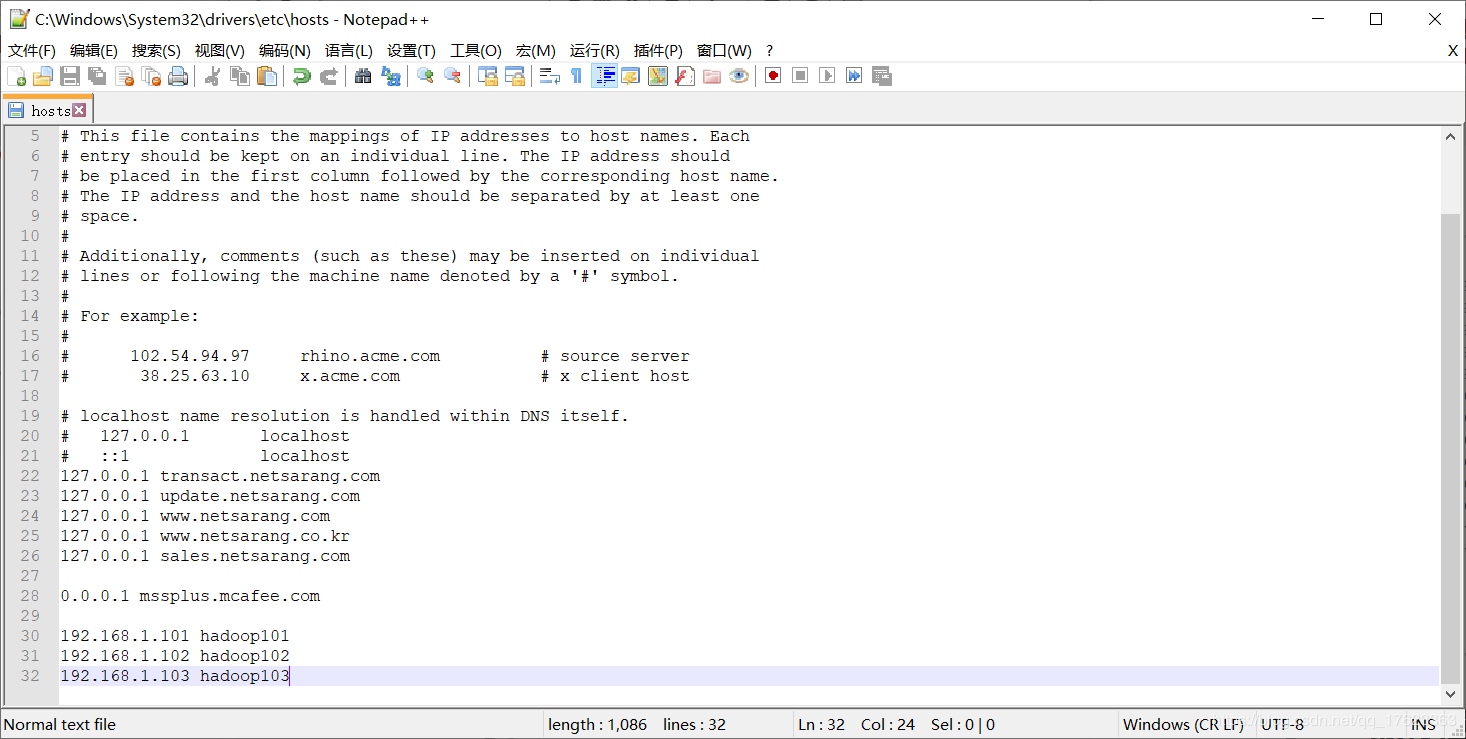The width and height of the screenshot is (1466, 739).
Task: Open the 宏(M) menu
Action: [x=536, y=51]
